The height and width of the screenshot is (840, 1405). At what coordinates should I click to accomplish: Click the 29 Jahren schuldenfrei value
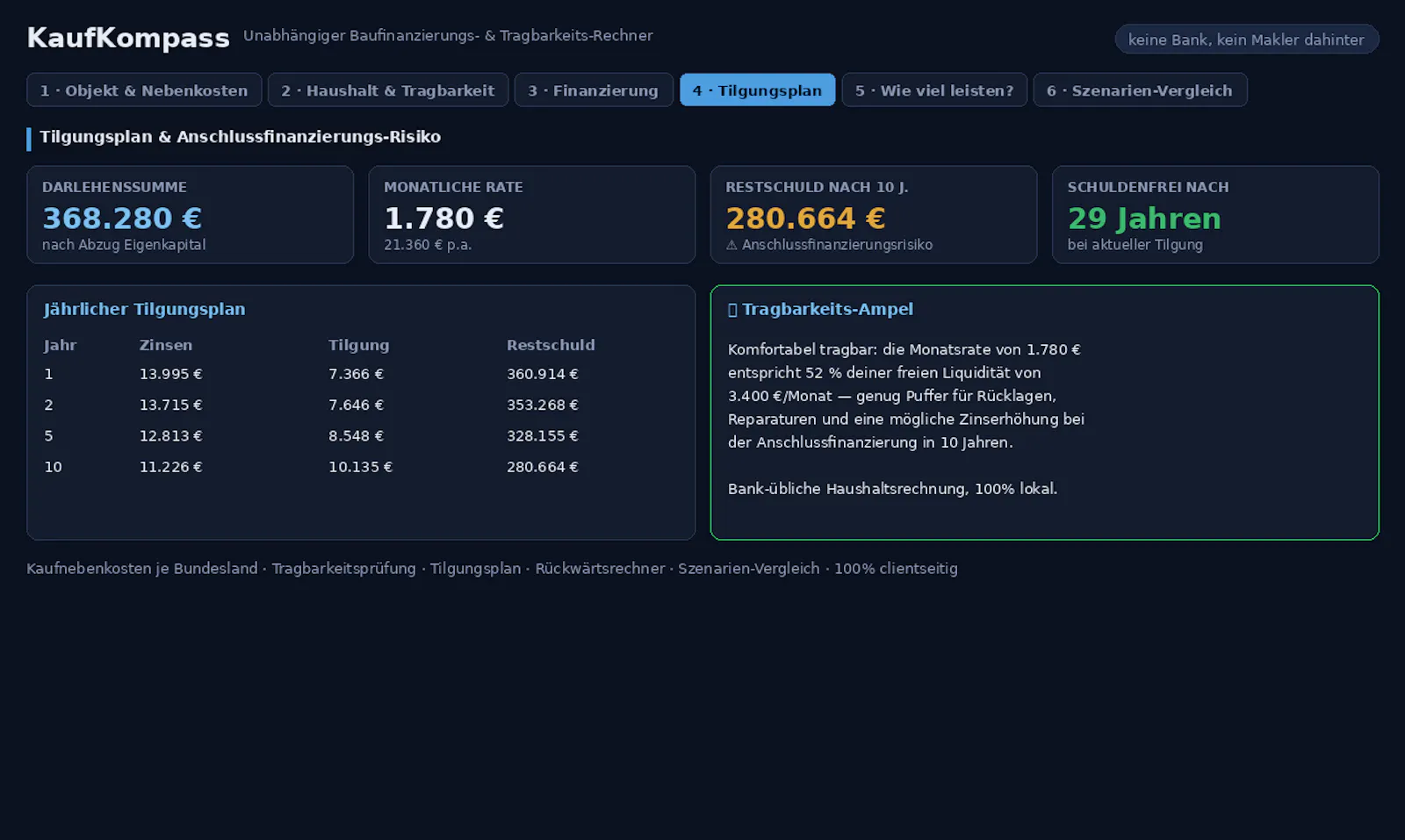click(x=1144, y=218)
